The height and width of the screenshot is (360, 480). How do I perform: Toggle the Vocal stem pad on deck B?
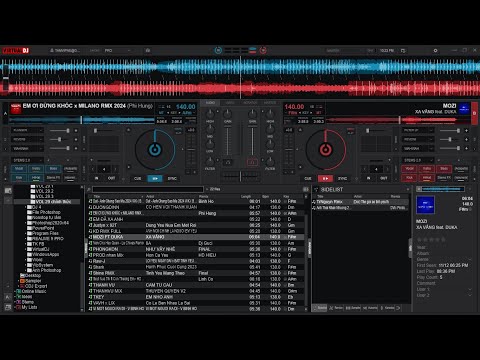410,169
